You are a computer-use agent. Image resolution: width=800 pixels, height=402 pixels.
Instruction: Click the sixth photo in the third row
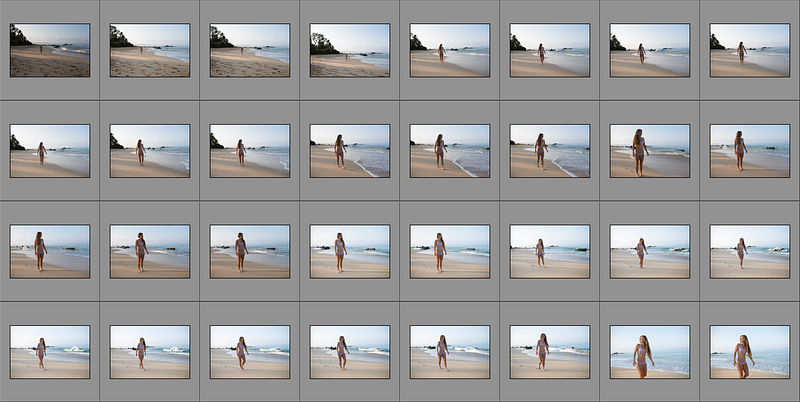[x=550, y=252]
